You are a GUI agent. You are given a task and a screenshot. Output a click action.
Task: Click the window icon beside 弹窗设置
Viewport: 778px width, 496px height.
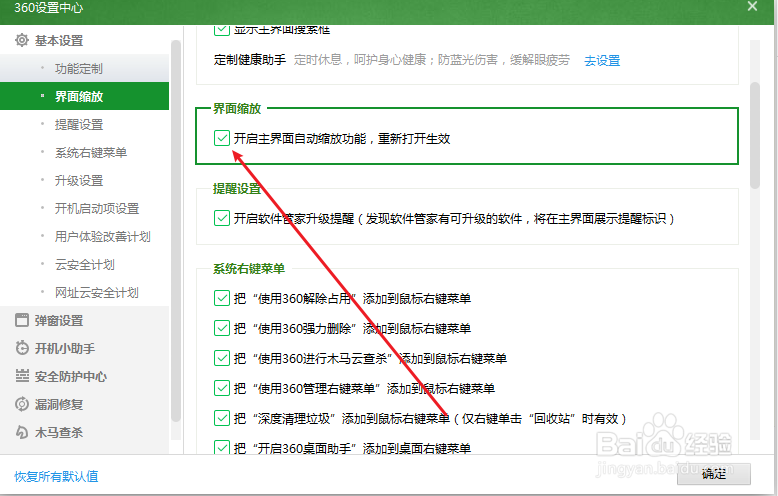(x=22, y=320)
